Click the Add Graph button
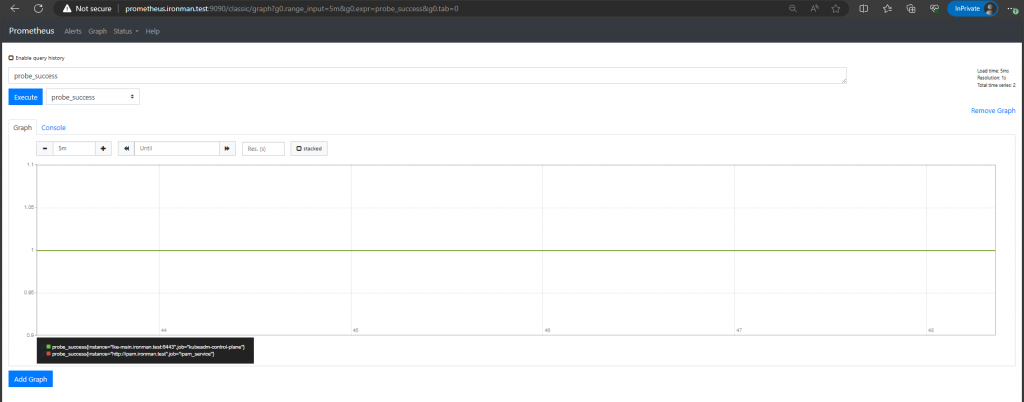 point(31,379)
